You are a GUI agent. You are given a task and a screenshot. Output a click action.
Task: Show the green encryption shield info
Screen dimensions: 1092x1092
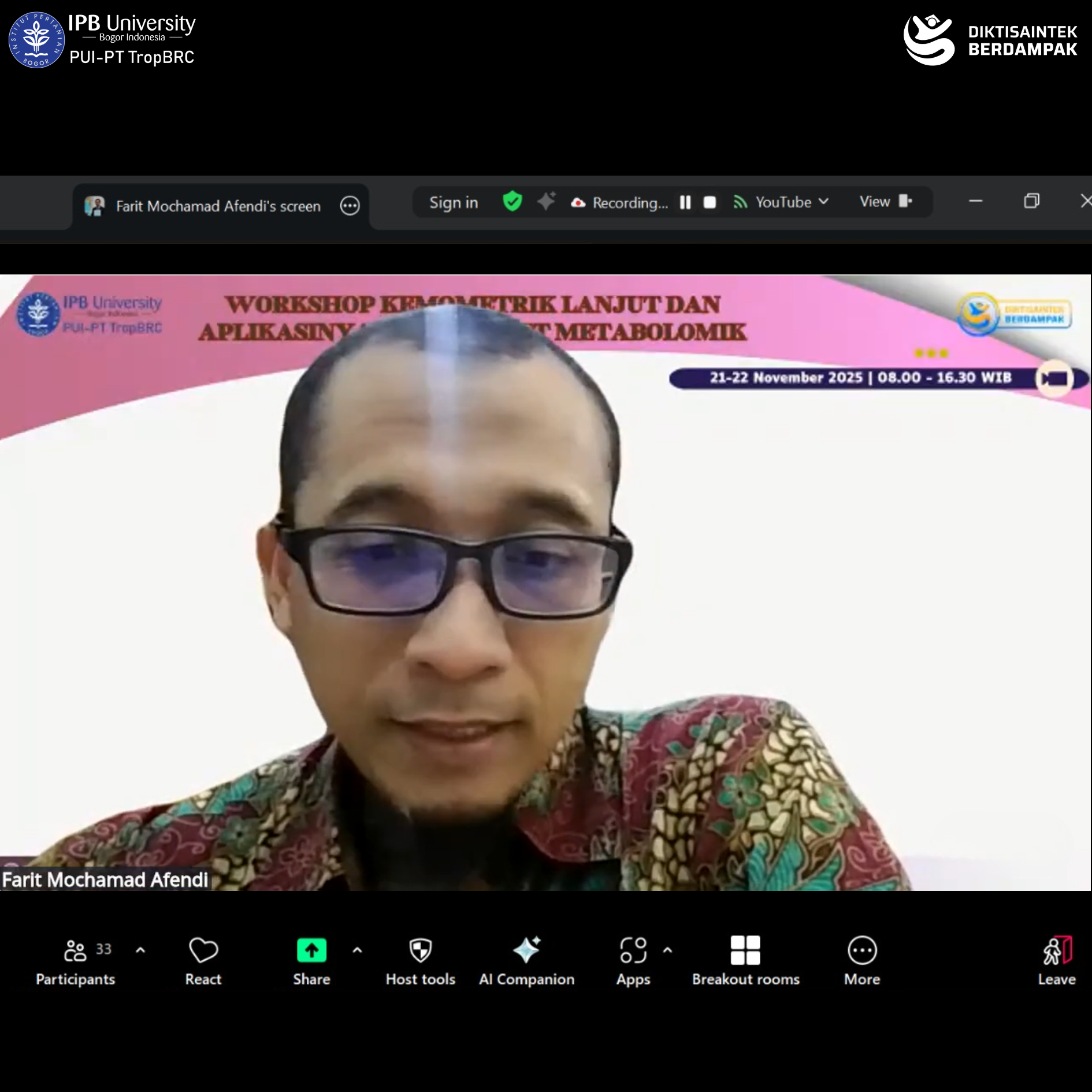tap(512, 202)
